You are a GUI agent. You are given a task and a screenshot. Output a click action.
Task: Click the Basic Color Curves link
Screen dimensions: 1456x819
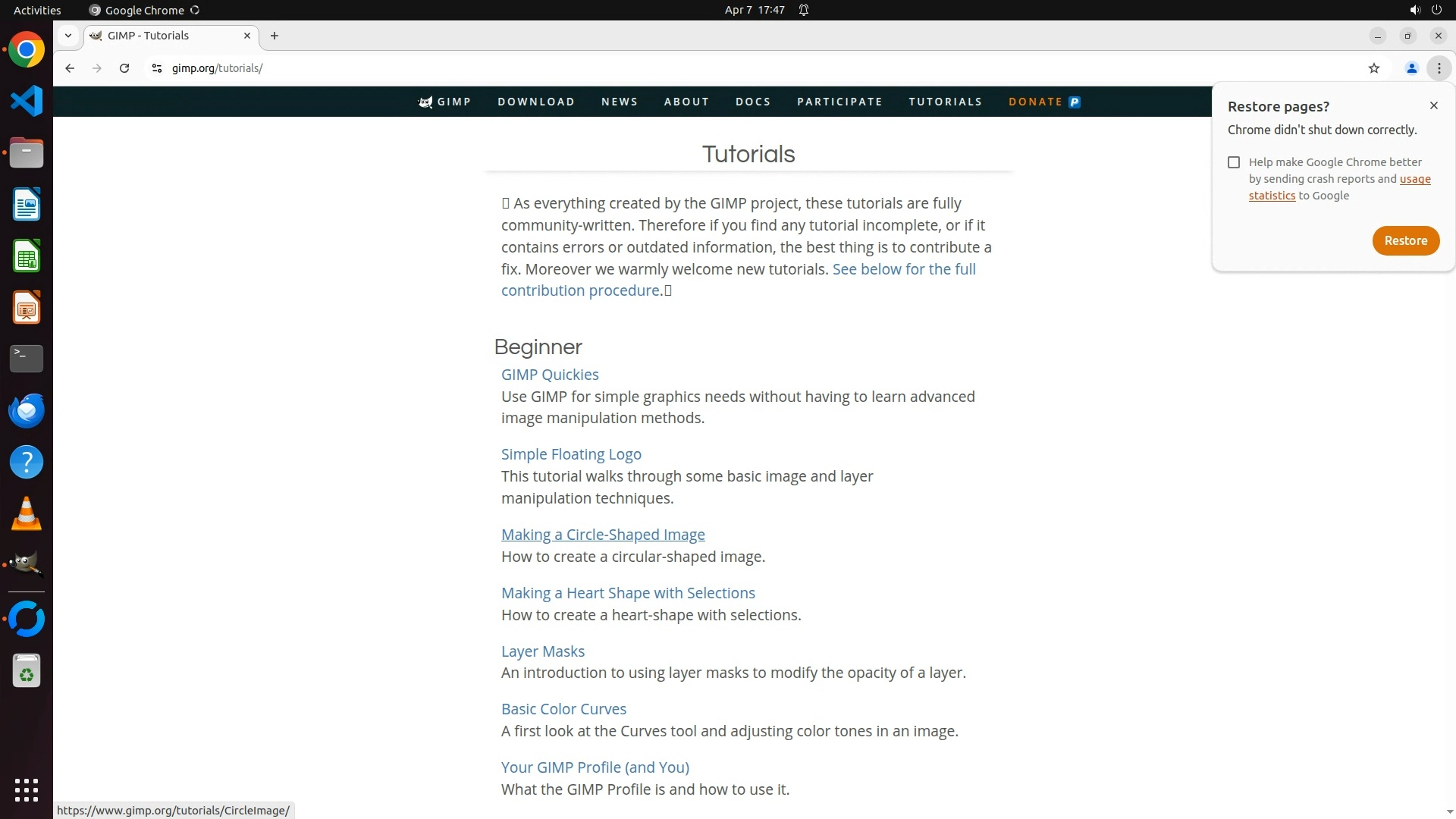coord(563,709)
